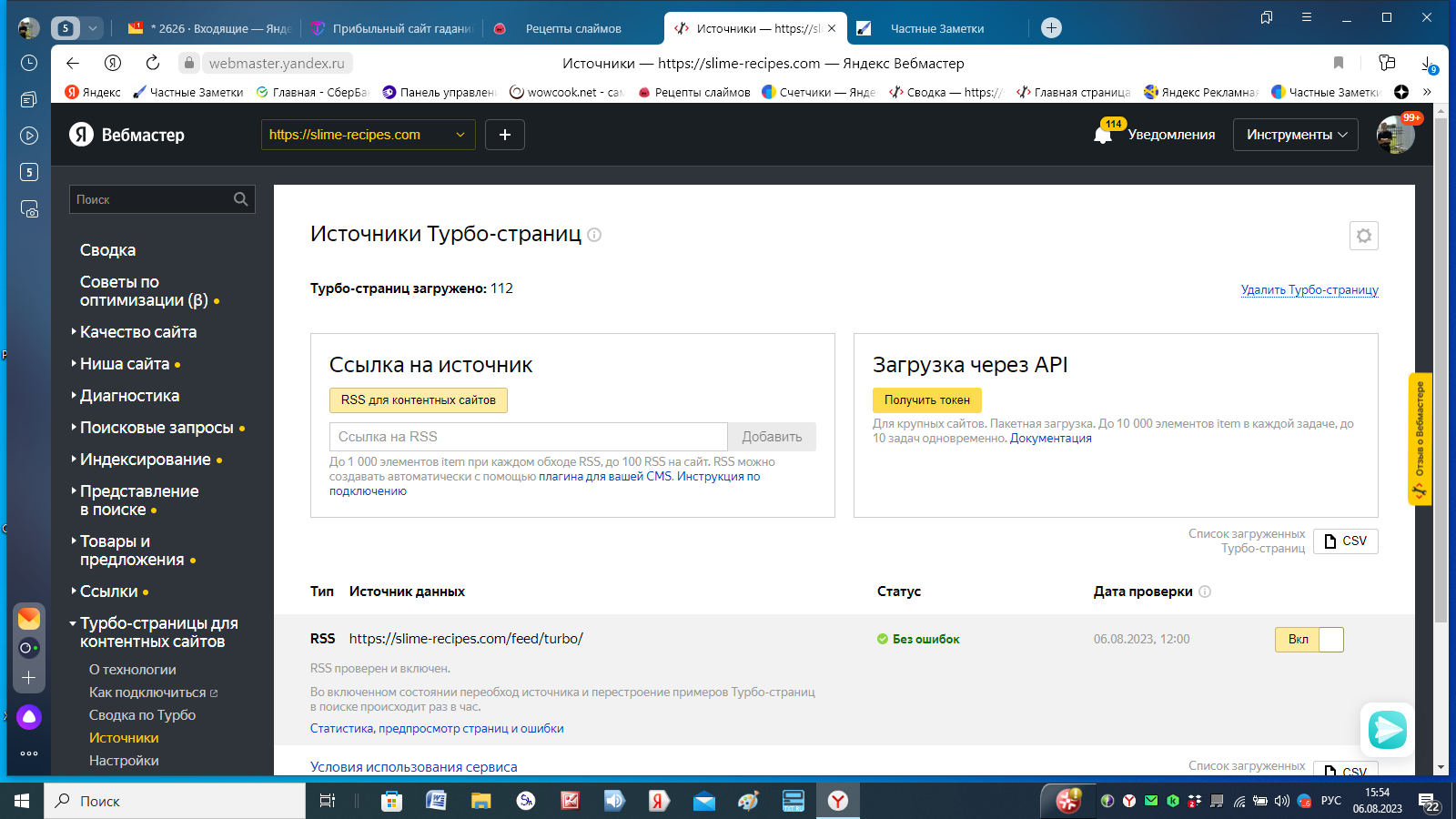Open Советы по оптимизации in the sidebar
Screen dimensions: 1456x819
pos(149,291)
